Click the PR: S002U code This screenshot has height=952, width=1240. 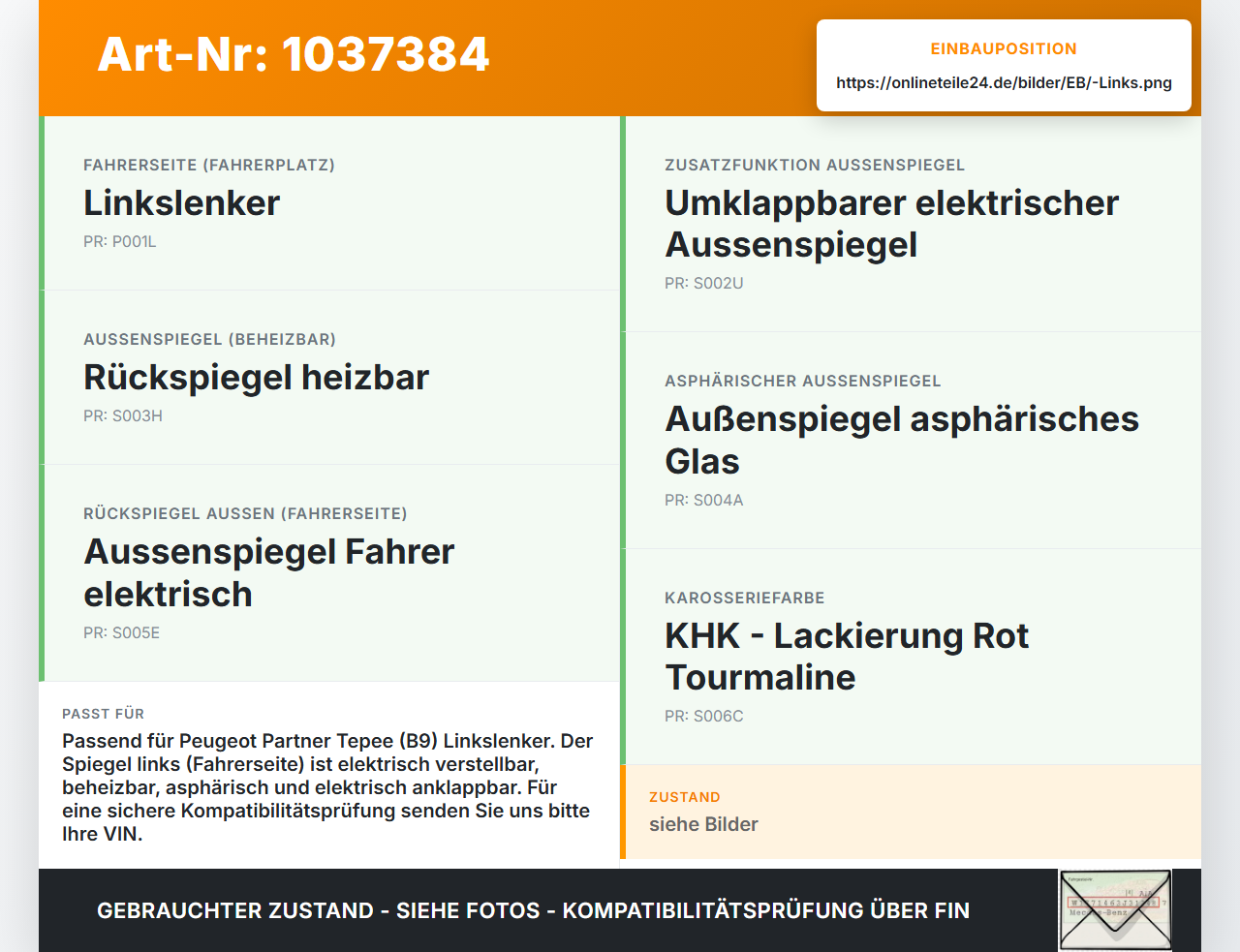pyautogui.click(x=704, y=284)
